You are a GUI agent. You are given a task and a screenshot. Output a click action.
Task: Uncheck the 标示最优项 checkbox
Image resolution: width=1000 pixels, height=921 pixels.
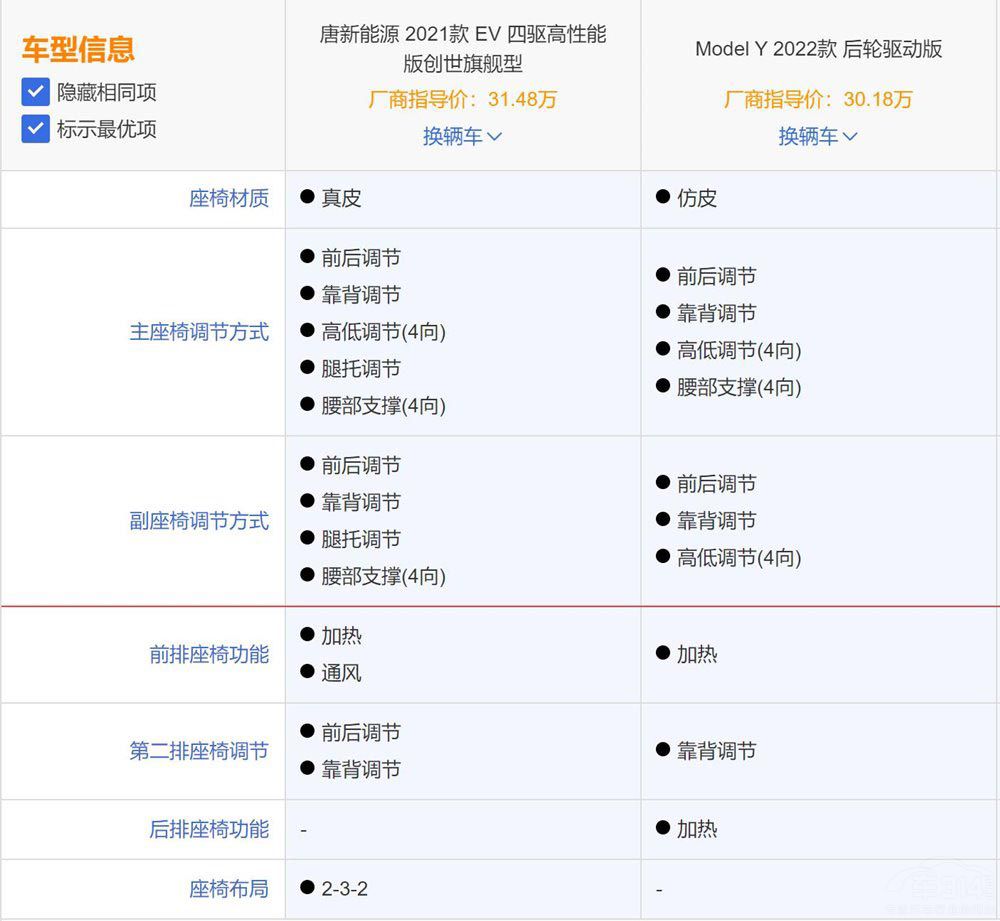36,129
